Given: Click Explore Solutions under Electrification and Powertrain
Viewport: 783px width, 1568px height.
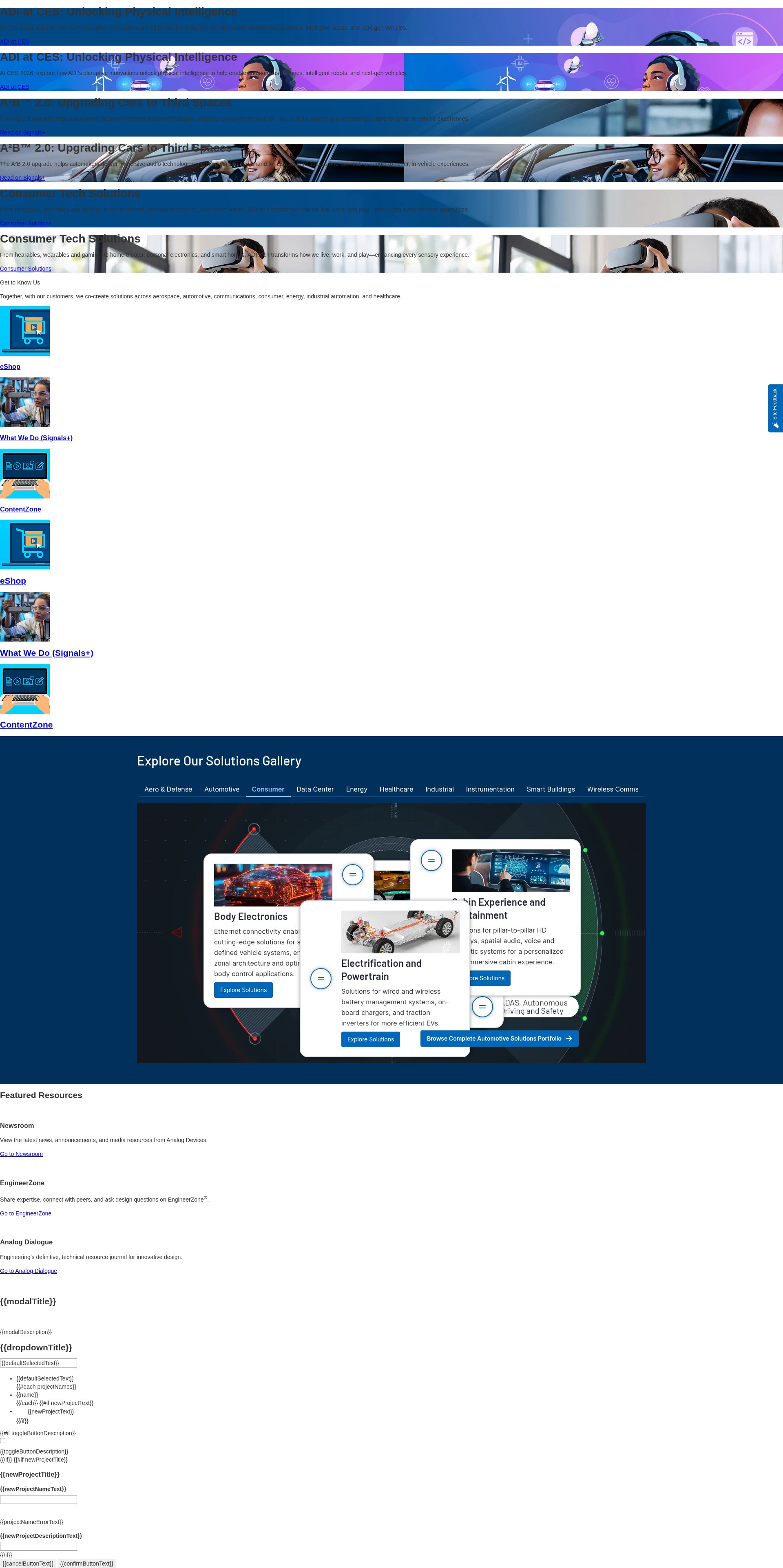Looking at the screenshot, I should 371,1039.
